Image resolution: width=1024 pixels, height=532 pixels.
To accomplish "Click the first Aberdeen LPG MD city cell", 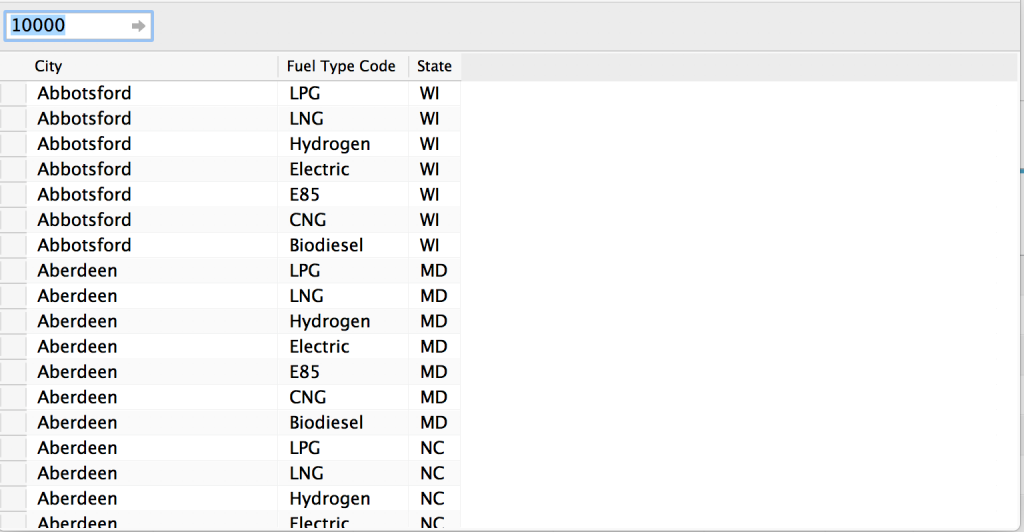I will tap(152, 271).
